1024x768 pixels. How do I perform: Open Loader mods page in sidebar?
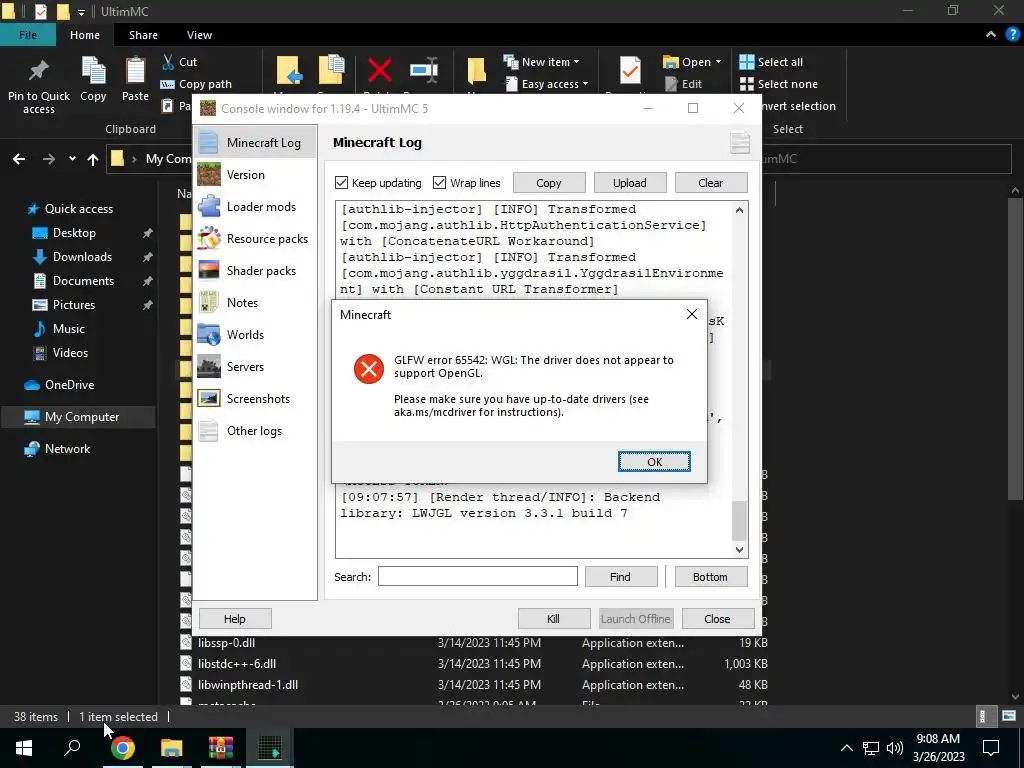coord(255,206)
